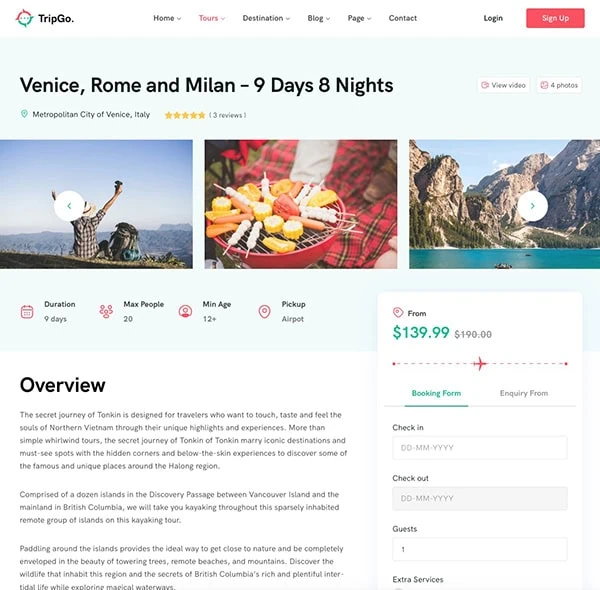
Task: Click the five-star rating
Action: (x=185, y=115)
